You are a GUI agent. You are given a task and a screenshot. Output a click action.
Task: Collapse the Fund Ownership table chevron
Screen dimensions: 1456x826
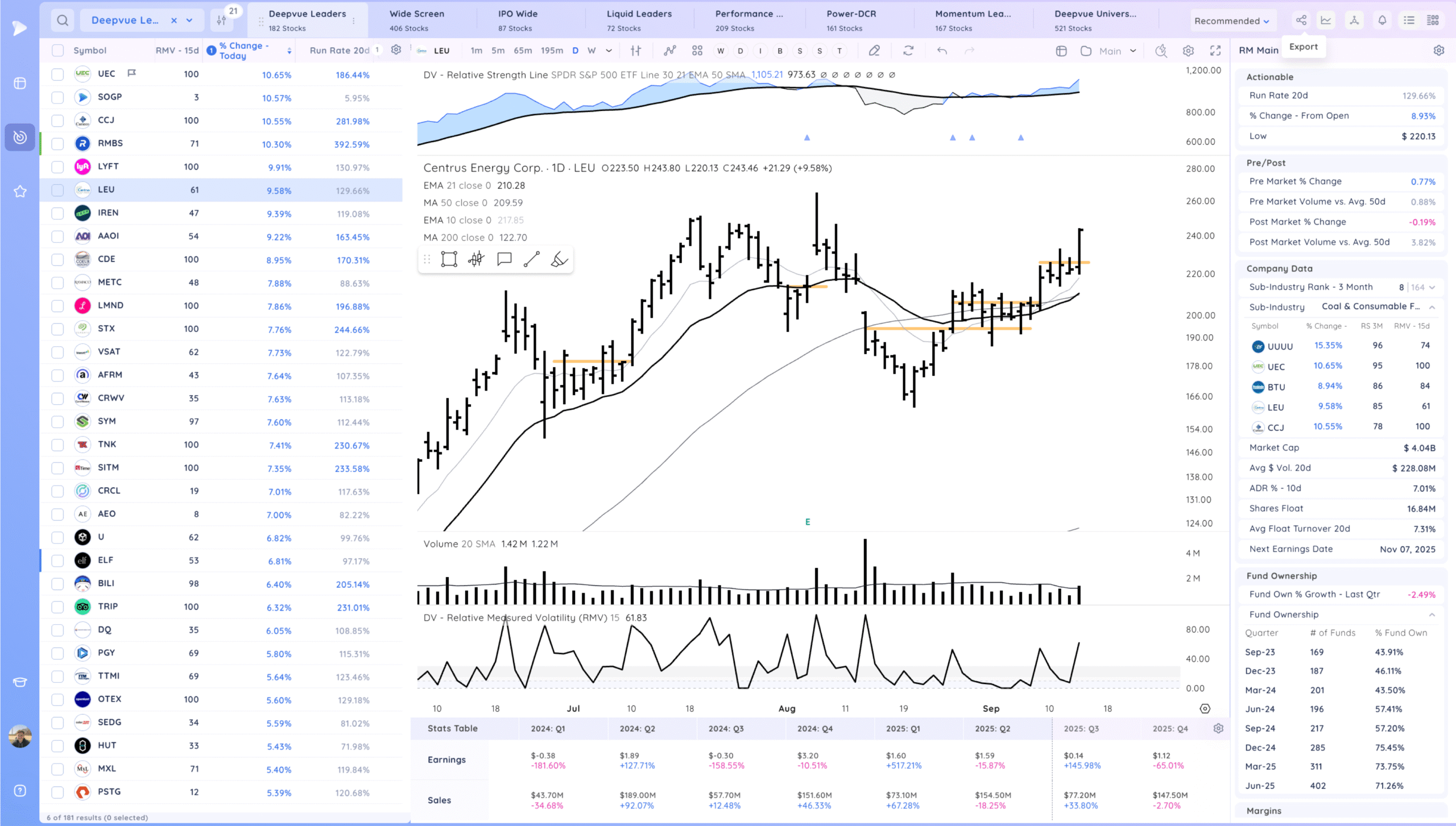click(x=1432, y=615)
